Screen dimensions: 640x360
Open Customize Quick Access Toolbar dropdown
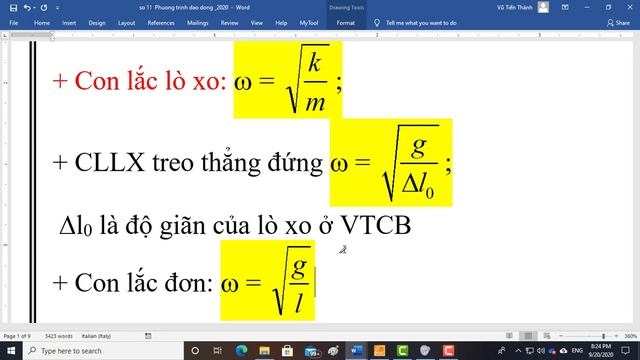click(x=57, y=8)
